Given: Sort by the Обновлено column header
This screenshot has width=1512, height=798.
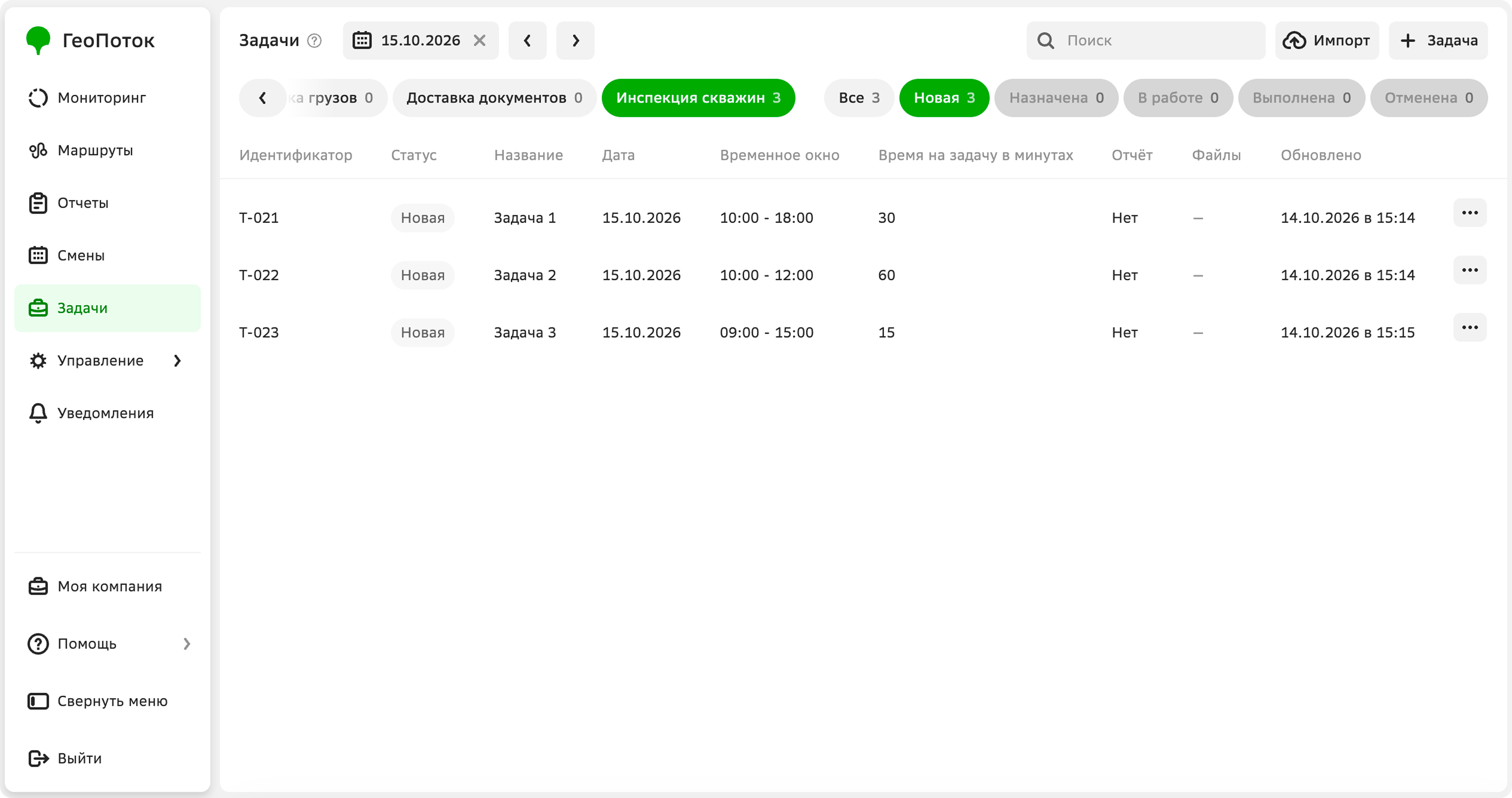Looking at the screenshot, I should pyautogui.click(x=1321, y=155).
